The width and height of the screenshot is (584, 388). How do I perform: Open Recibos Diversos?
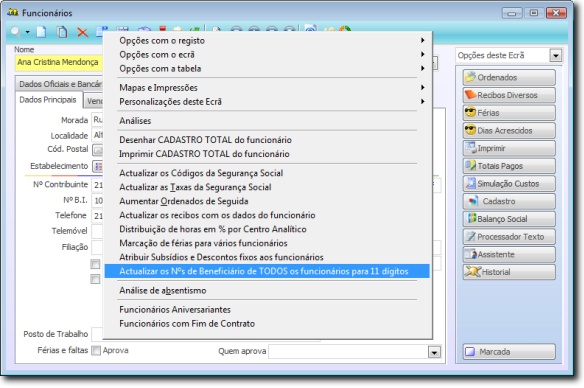pos(509,95)
